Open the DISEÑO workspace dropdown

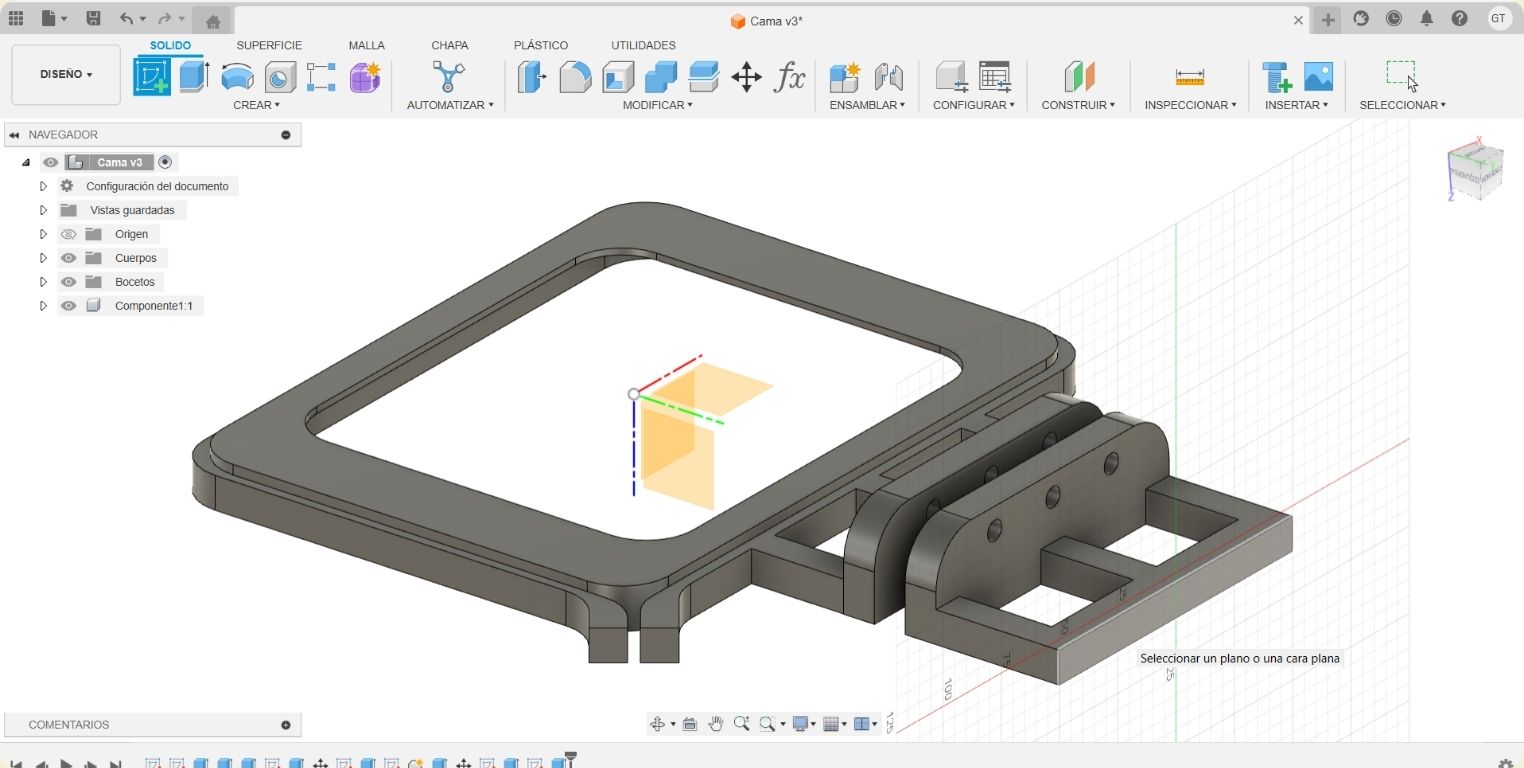(66, 74)
